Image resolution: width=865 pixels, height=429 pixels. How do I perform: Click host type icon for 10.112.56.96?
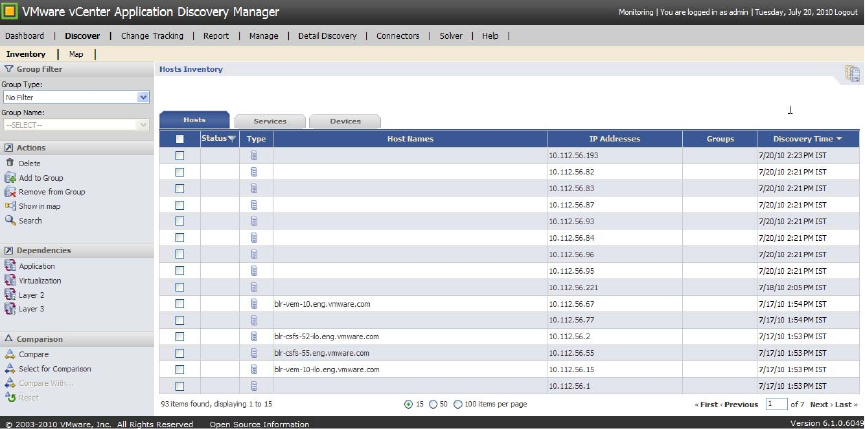click(254, 254)
